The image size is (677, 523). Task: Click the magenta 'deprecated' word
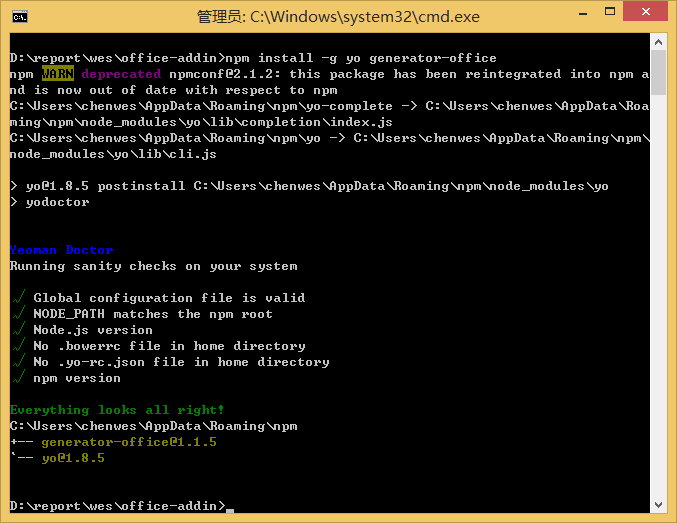coord(121,74)
